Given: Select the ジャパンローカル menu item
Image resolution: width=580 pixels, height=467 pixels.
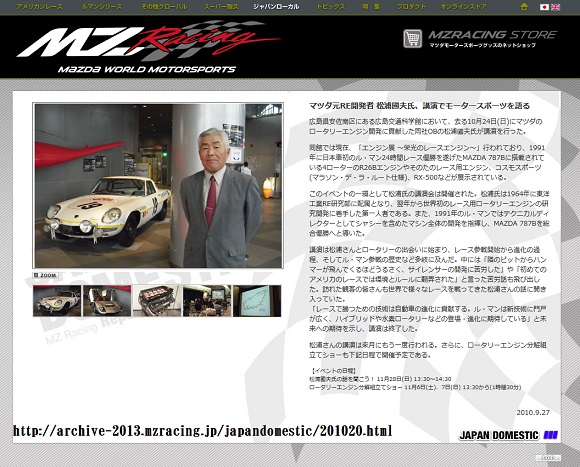Looking at the screenshot, I should (x=276, y=7).
